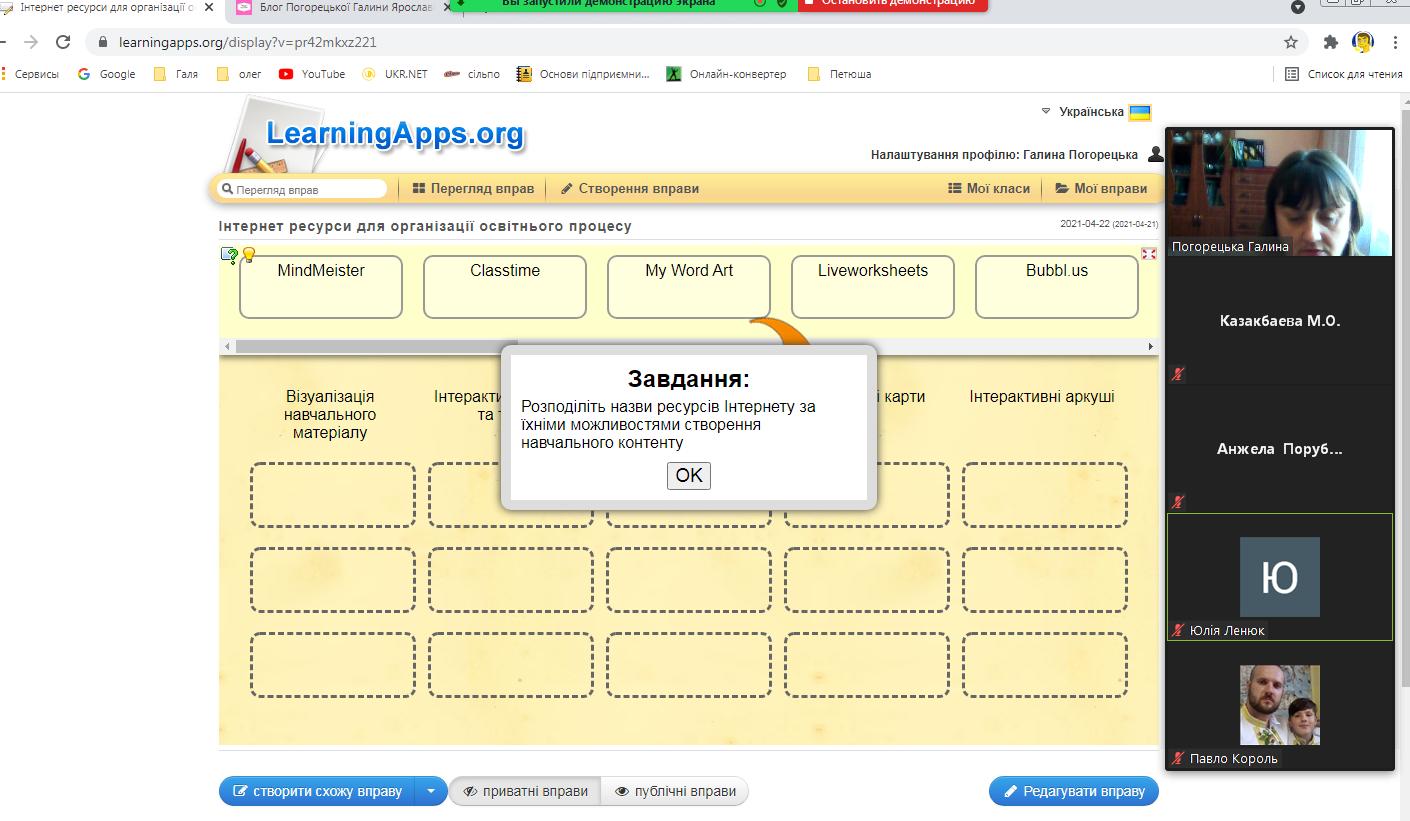The height and width of the screenshot is (821, 1410).
Task: Click the Ukrainian flag icon
Action: point(1140,112)
